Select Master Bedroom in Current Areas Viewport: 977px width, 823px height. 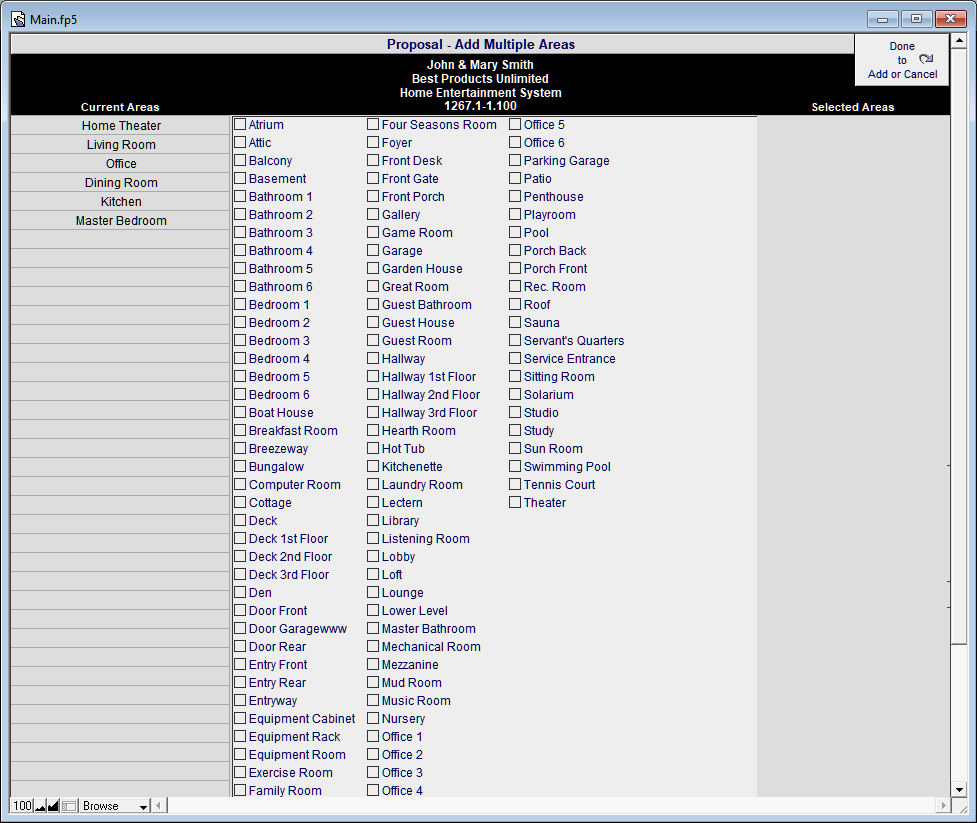(120, 221)
